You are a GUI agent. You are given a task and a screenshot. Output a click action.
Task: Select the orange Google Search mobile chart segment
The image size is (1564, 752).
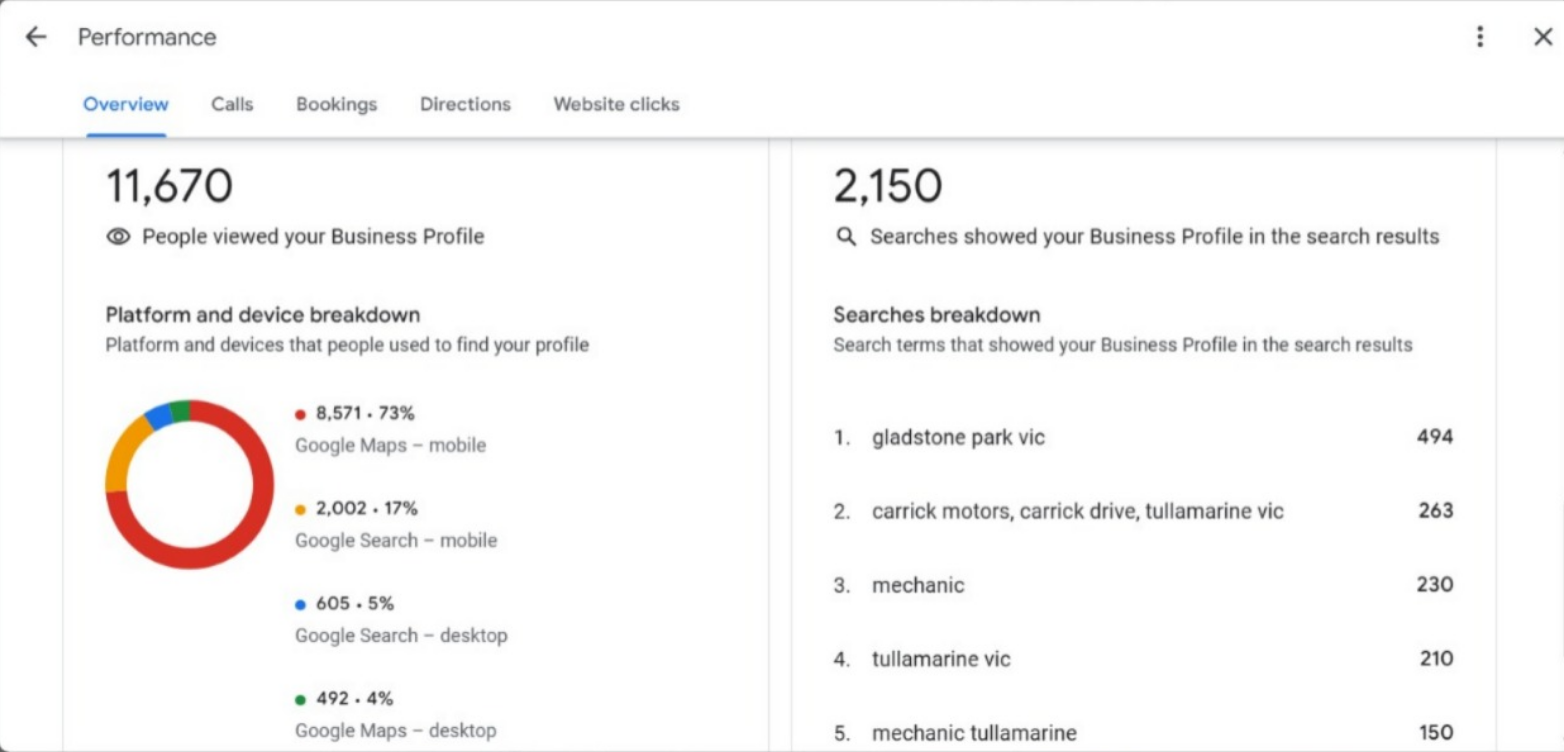tap(120, 460)
